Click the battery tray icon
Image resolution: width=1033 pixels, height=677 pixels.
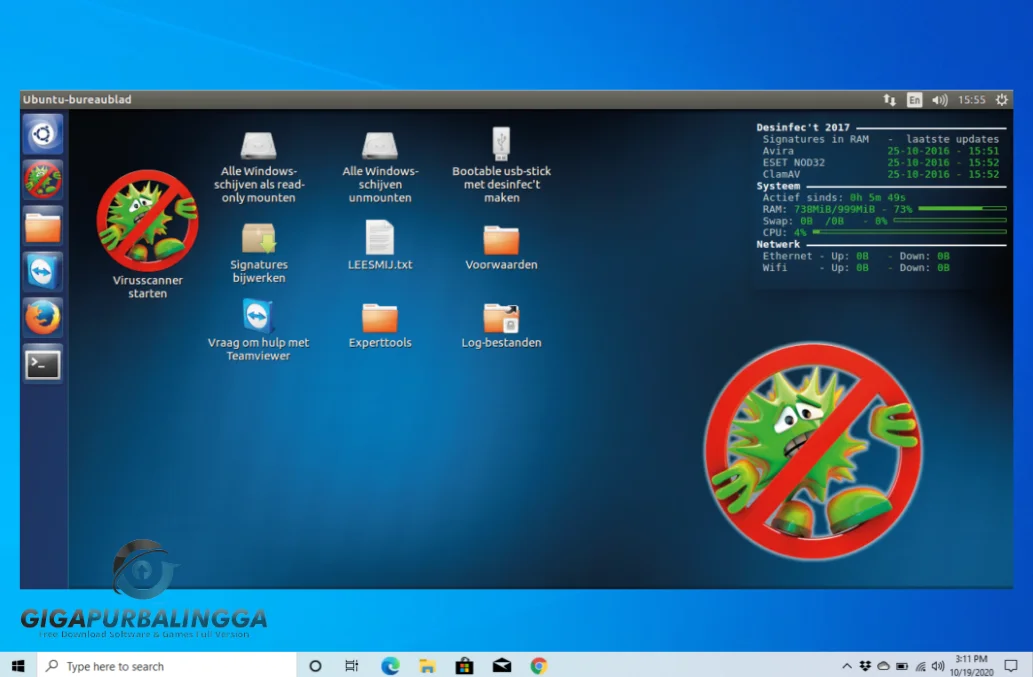902,666
